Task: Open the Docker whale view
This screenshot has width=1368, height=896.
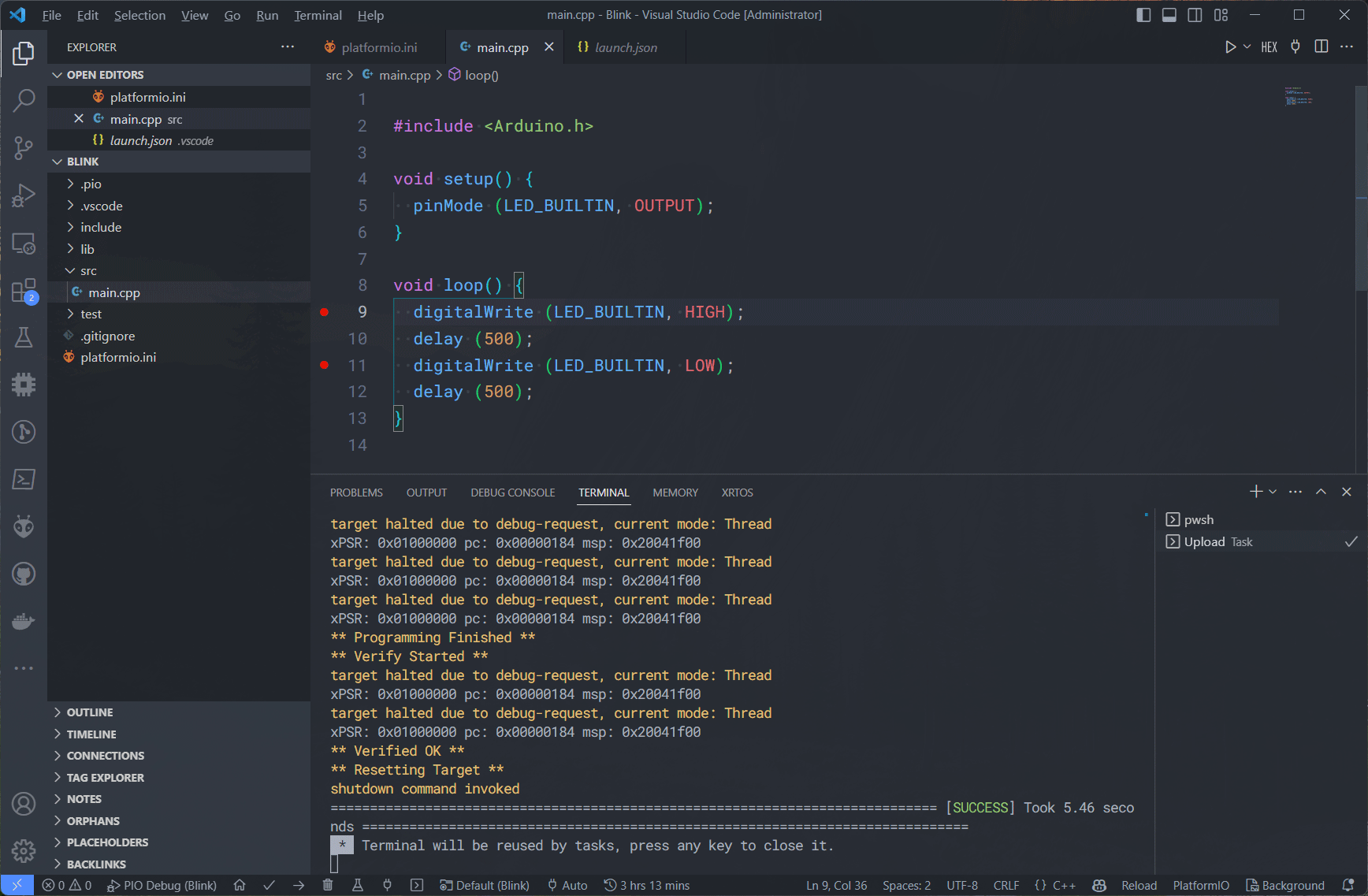Action: pyautogui.click(x=24, y=621)
